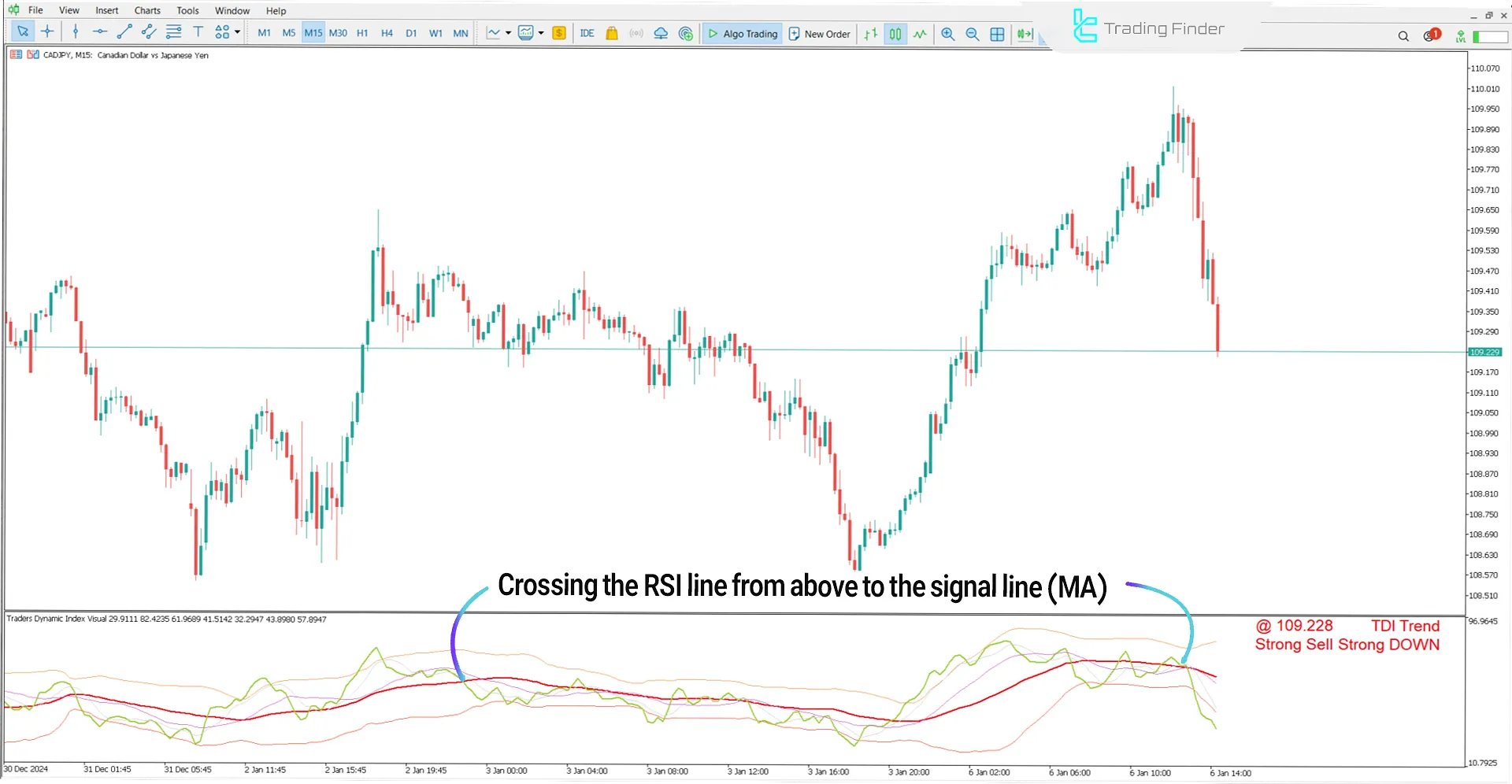Click the notification bell with badge
Viewport: 1512px width, 784px height.
tap(1429, 35)
